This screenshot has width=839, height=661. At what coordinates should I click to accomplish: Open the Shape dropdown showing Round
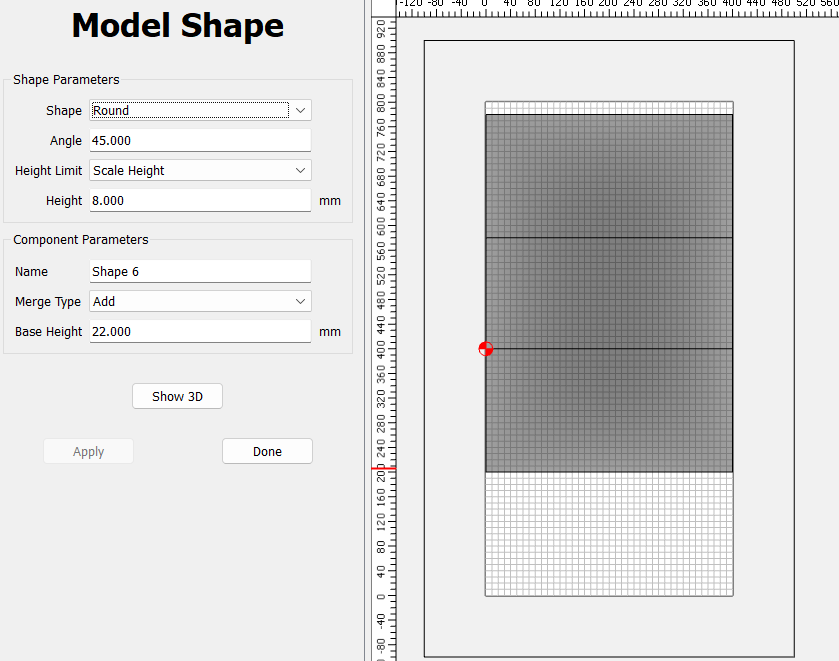[200, 111]
